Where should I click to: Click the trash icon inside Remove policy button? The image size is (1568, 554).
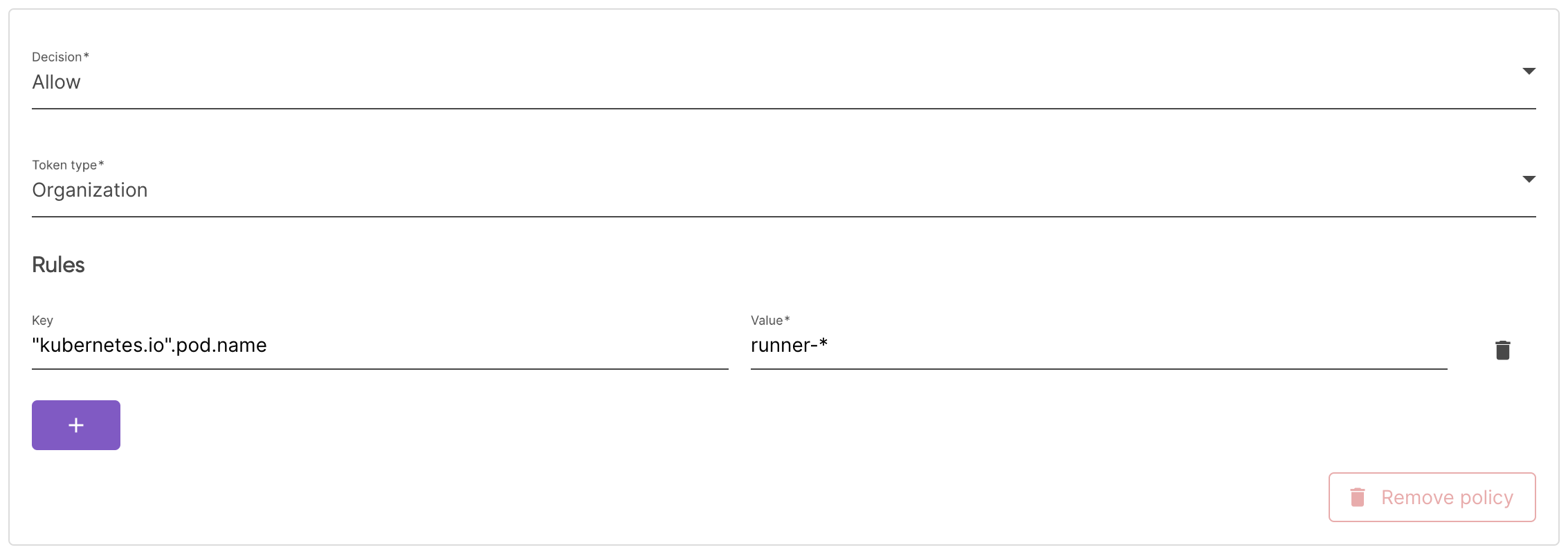click(x=1356, y=497)
